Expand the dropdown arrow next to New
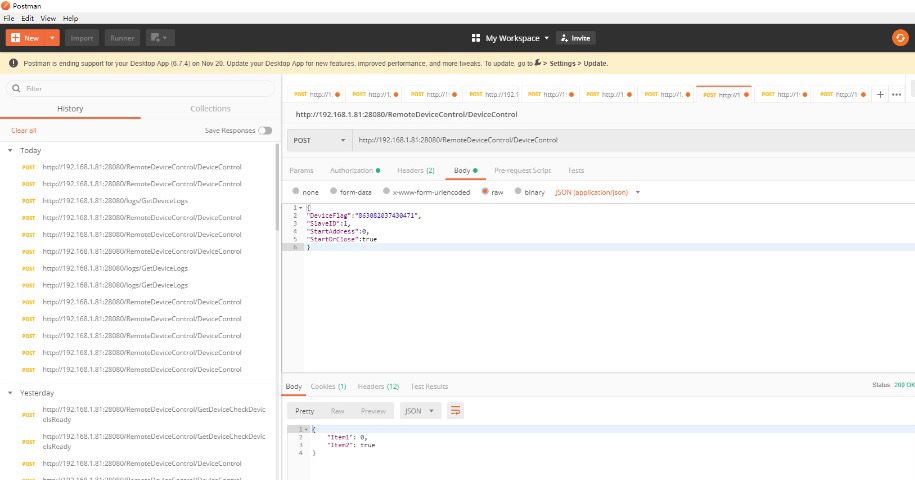915x480 pixels. [x=53, y=38]
